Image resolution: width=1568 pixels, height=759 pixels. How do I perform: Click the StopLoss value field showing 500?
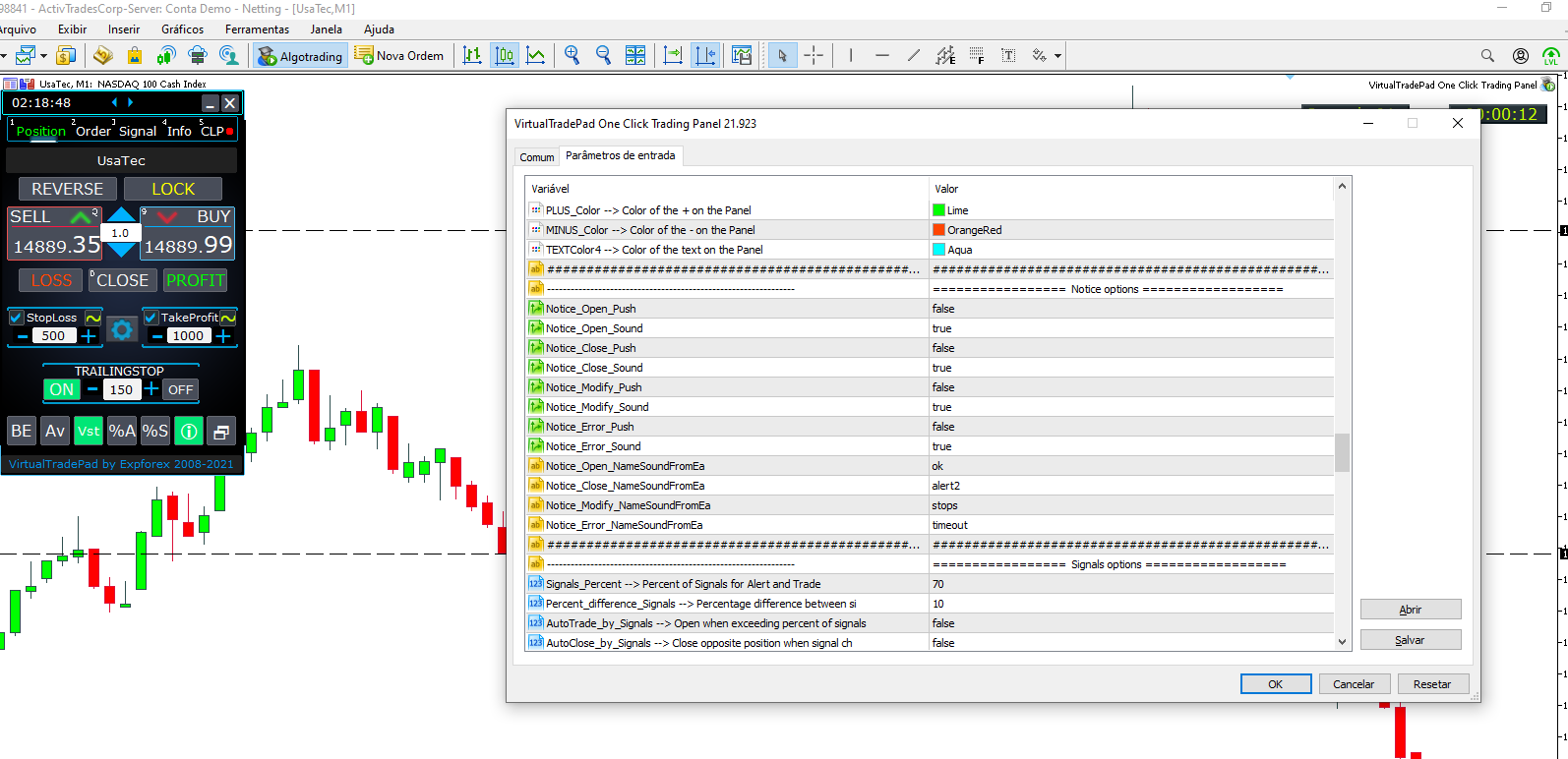point(54,336)
